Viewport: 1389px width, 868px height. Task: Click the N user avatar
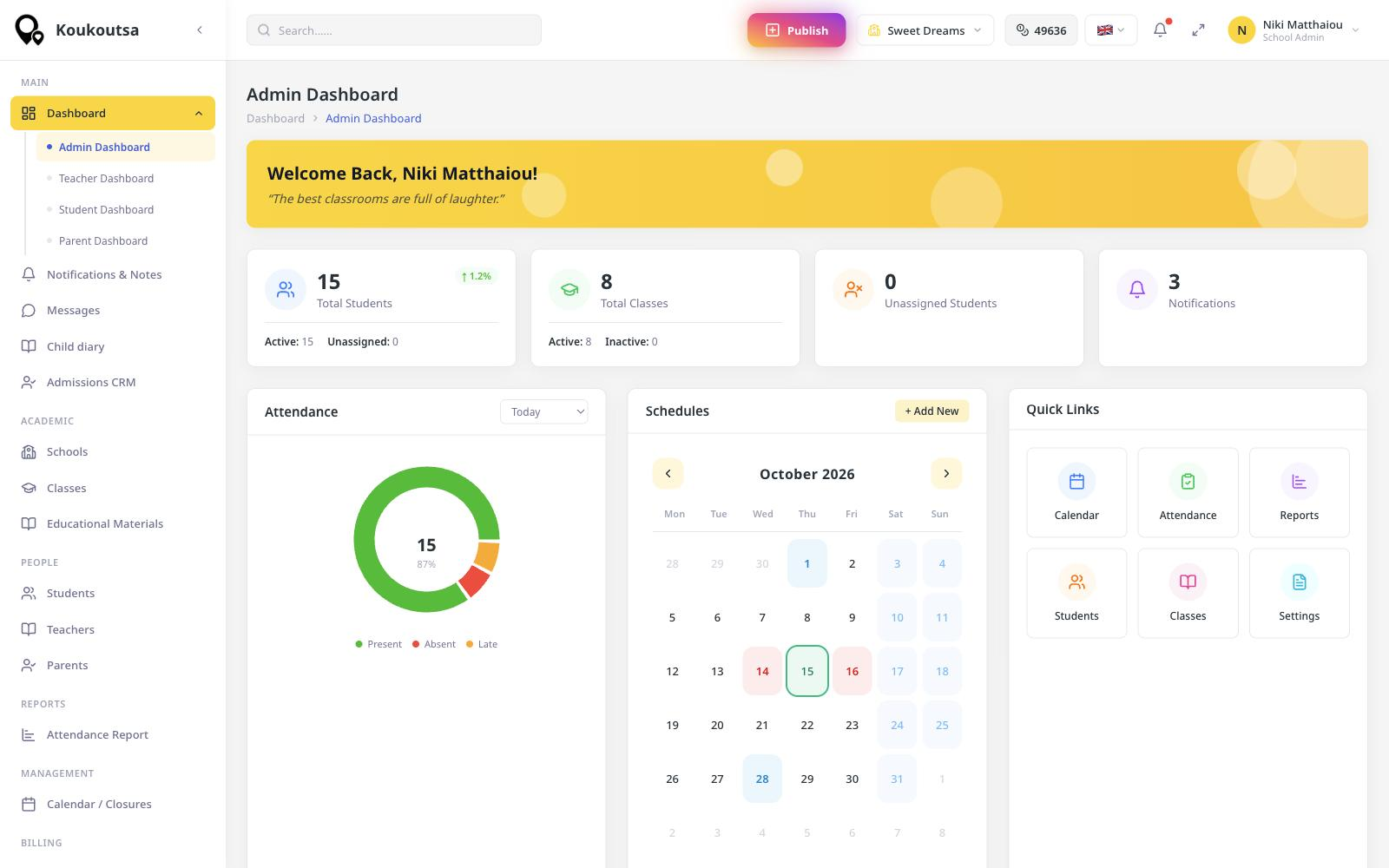[x=1241, y=30]
